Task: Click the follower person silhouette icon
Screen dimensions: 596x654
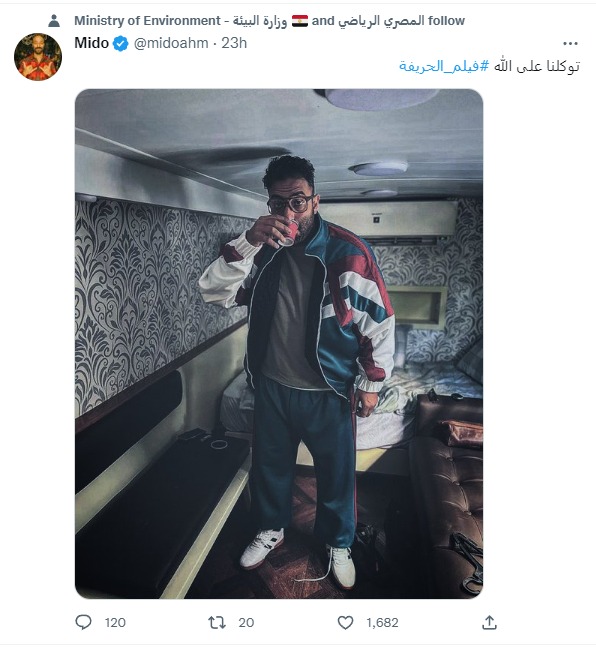Action: click(x=54, y=20)
